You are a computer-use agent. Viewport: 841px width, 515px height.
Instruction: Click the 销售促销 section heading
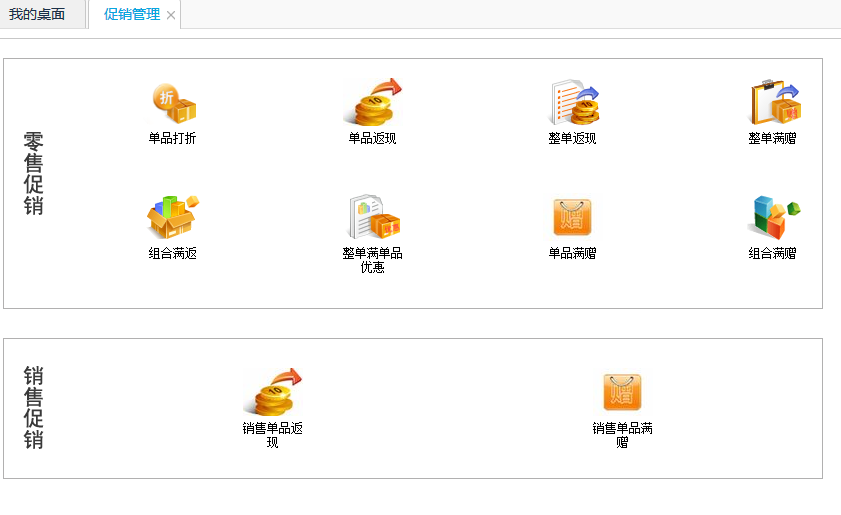34,408
